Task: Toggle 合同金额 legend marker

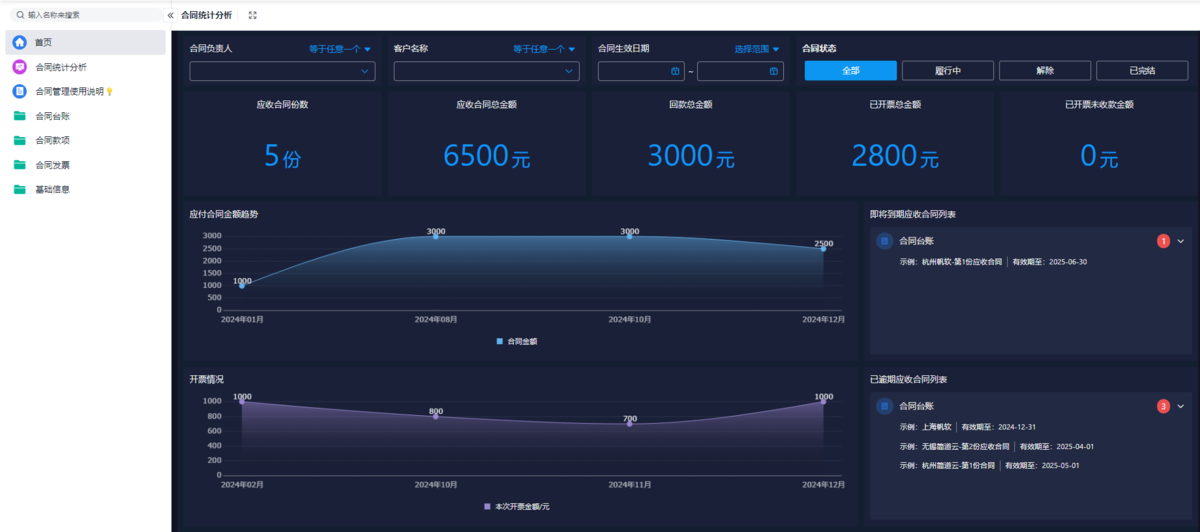Action: tap(500, 341)
